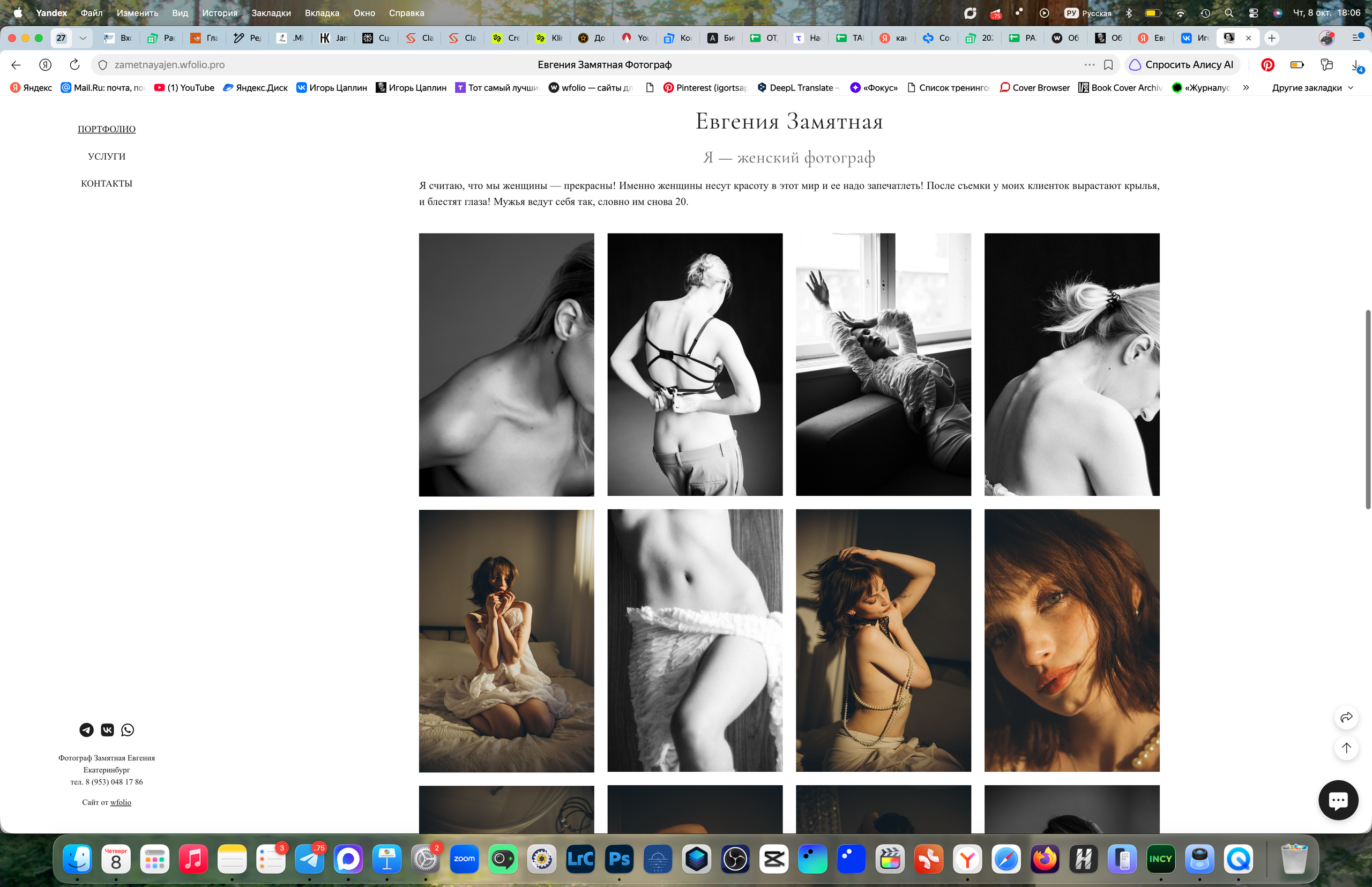This screenshot has height=887, width=1372.
Task: Open the История menu in the menu bar
Action: 219,13
